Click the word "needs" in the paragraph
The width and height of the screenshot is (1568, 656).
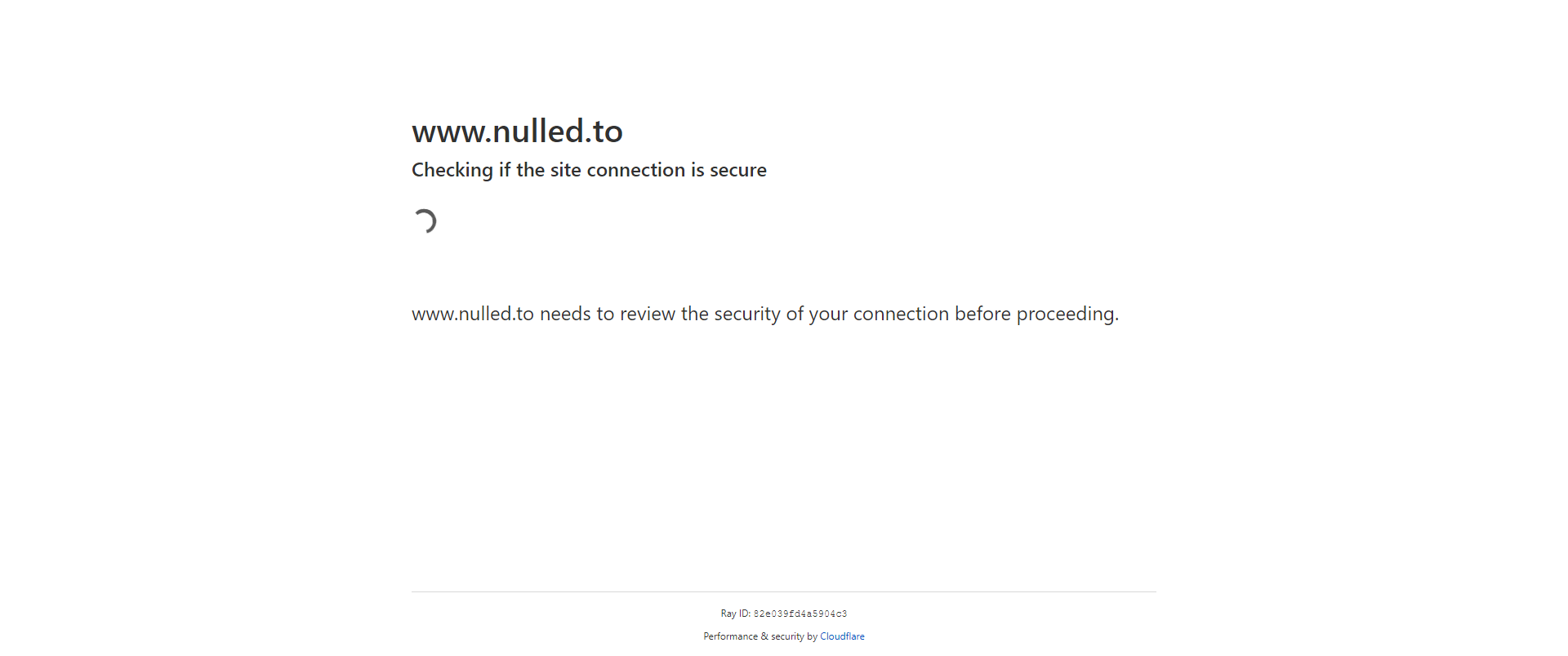(565, 314)
